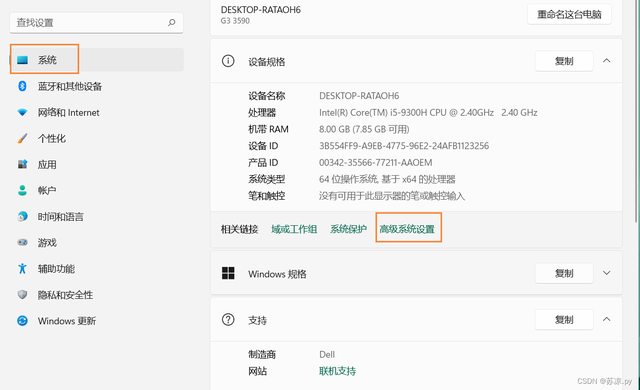Screen dimensions: 640x390
Task: Click the device specifications info icon
Action: (228, 61)
